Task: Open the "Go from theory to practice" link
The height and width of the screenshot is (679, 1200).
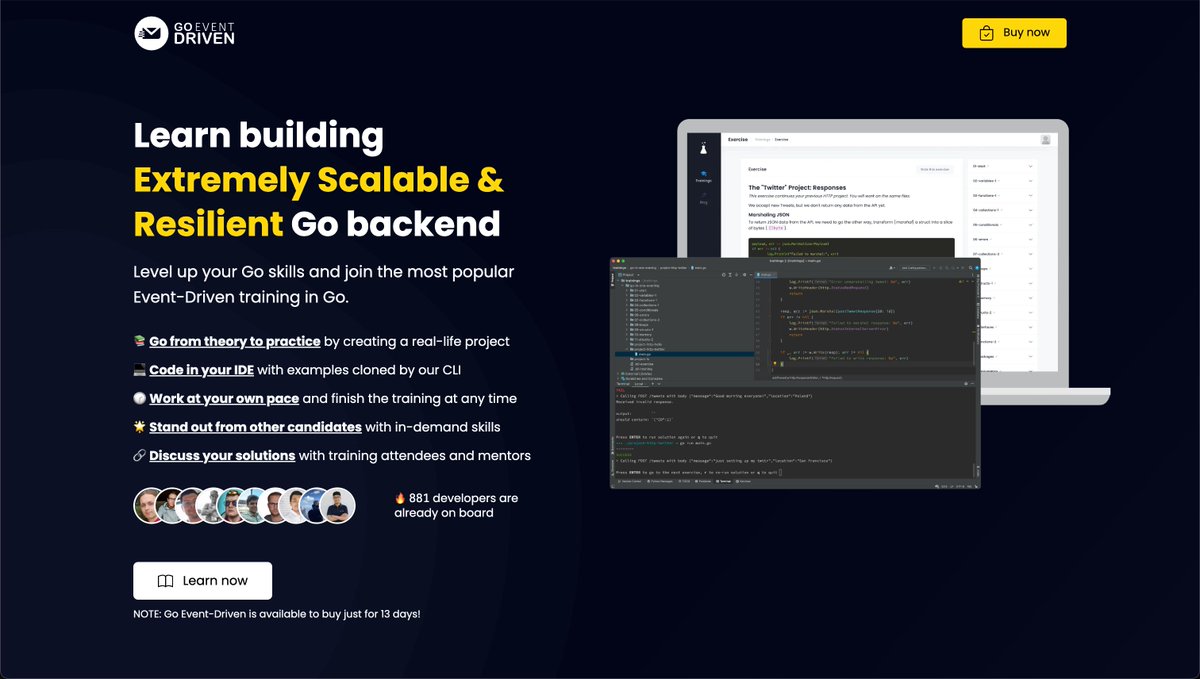Action: tap(235, 342)
